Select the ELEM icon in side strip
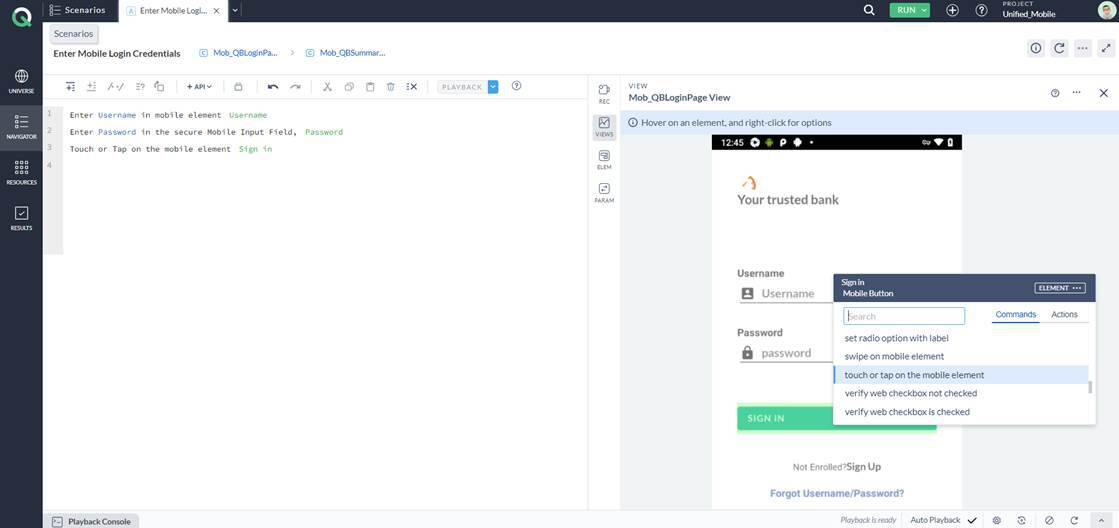 coord(604,160)
